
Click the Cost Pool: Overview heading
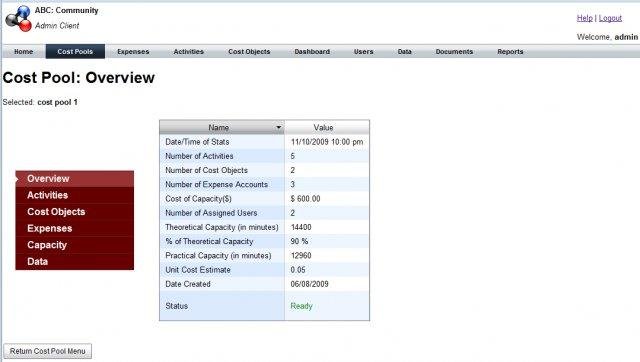79,78
